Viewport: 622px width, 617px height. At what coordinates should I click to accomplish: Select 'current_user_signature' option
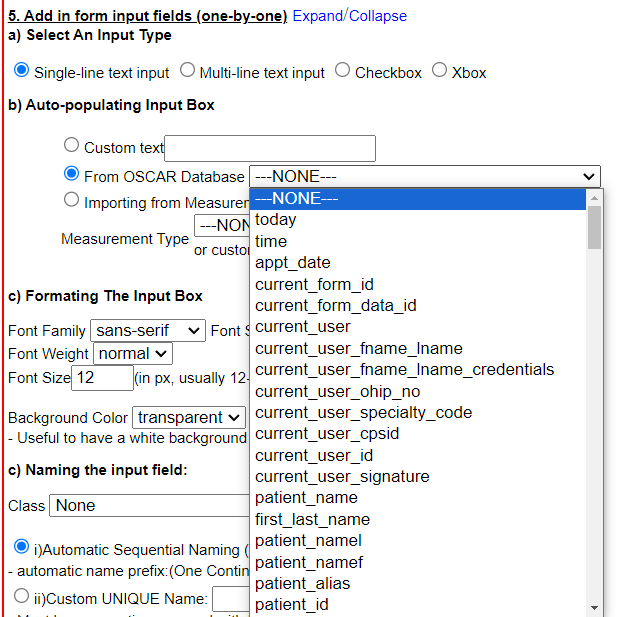pyautogui.click(x=342, y=476)
